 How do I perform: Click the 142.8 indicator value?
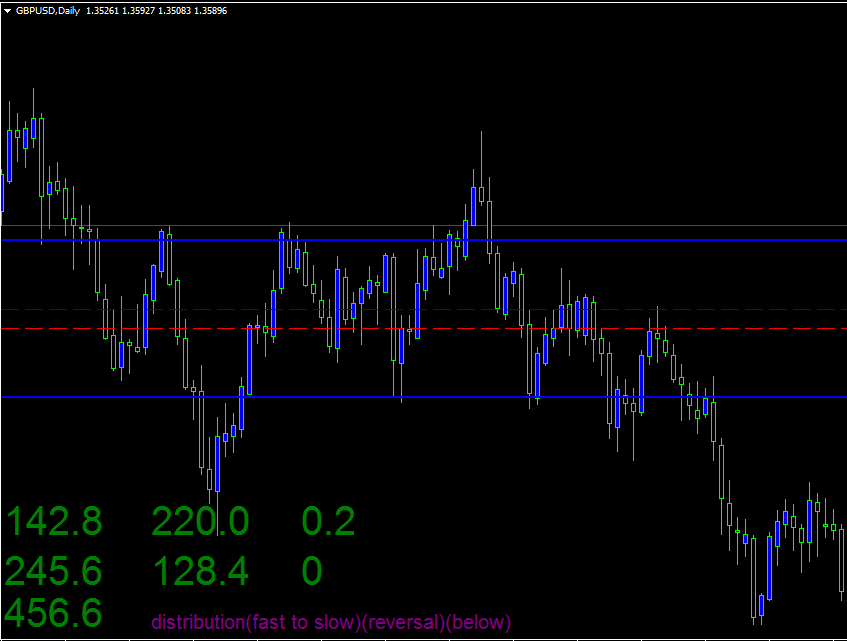[54, 521]
